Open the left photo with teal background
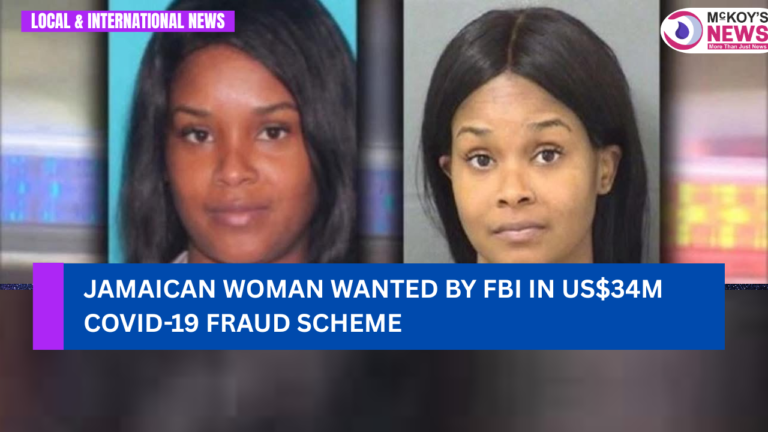768x432 pixels. [232, 131]
